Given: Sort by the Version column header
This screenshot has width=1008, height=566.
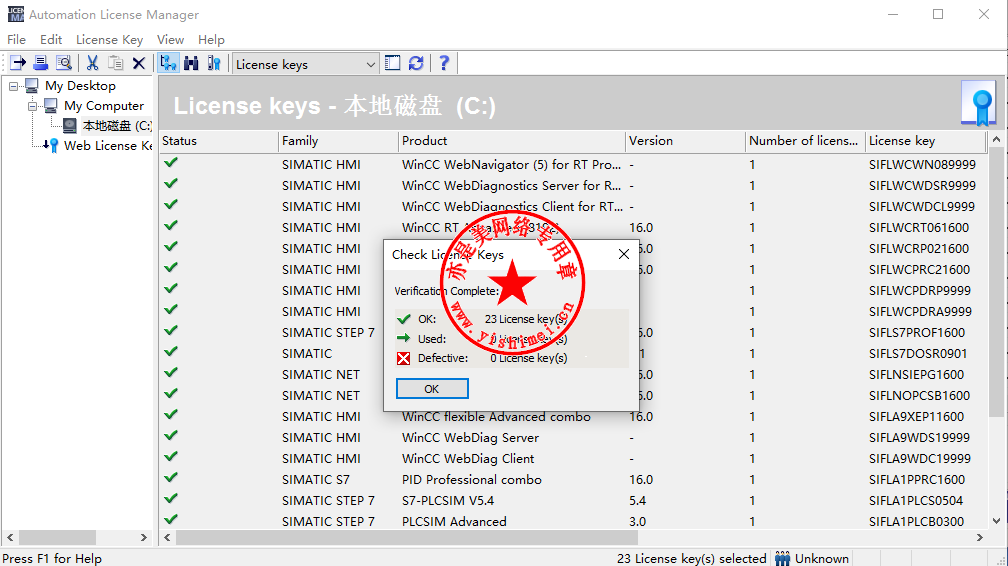Looking at the screenshot, I should tap(685, 141).
